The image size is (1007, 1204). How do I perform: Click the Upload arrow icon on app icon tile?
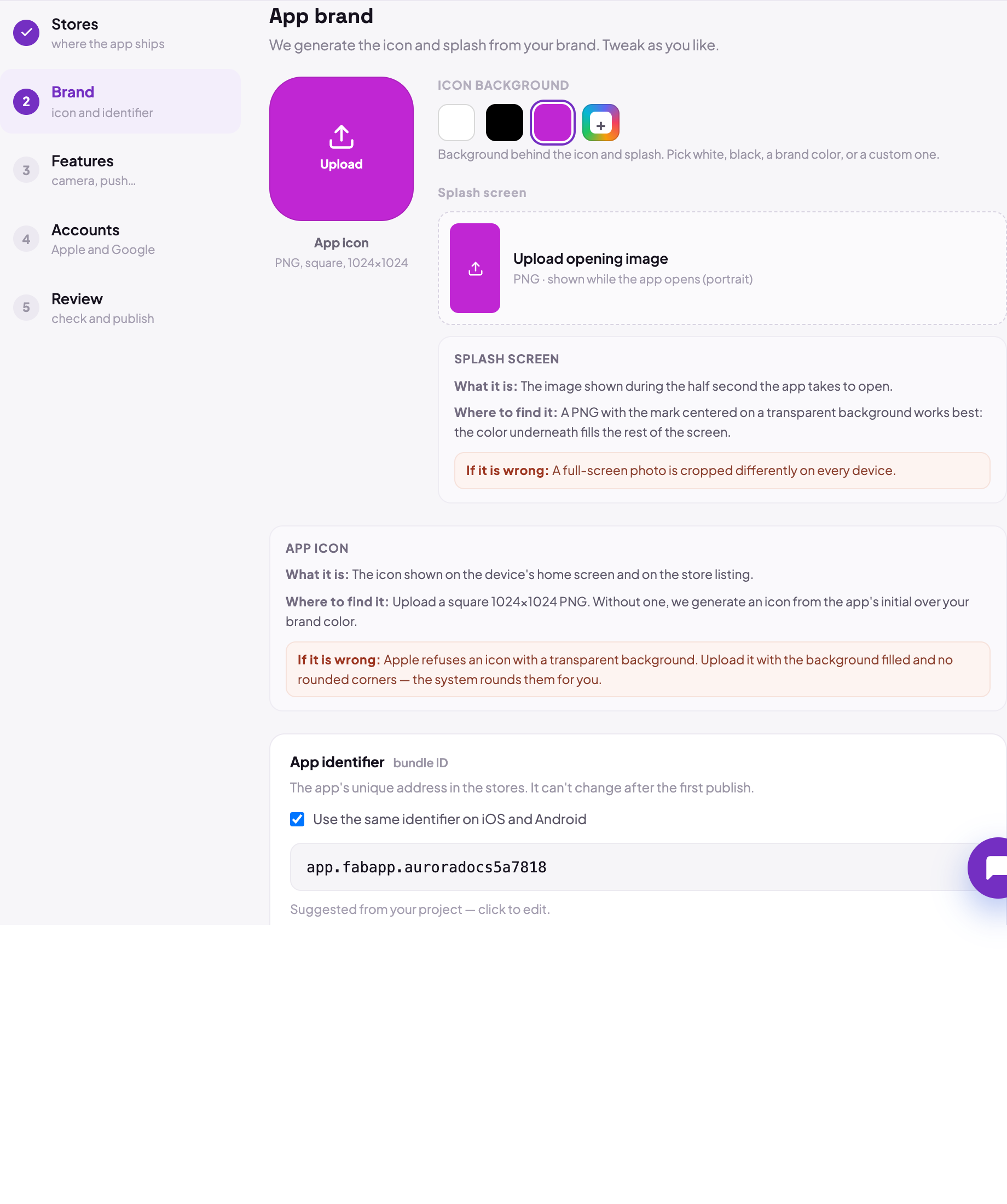341,136
